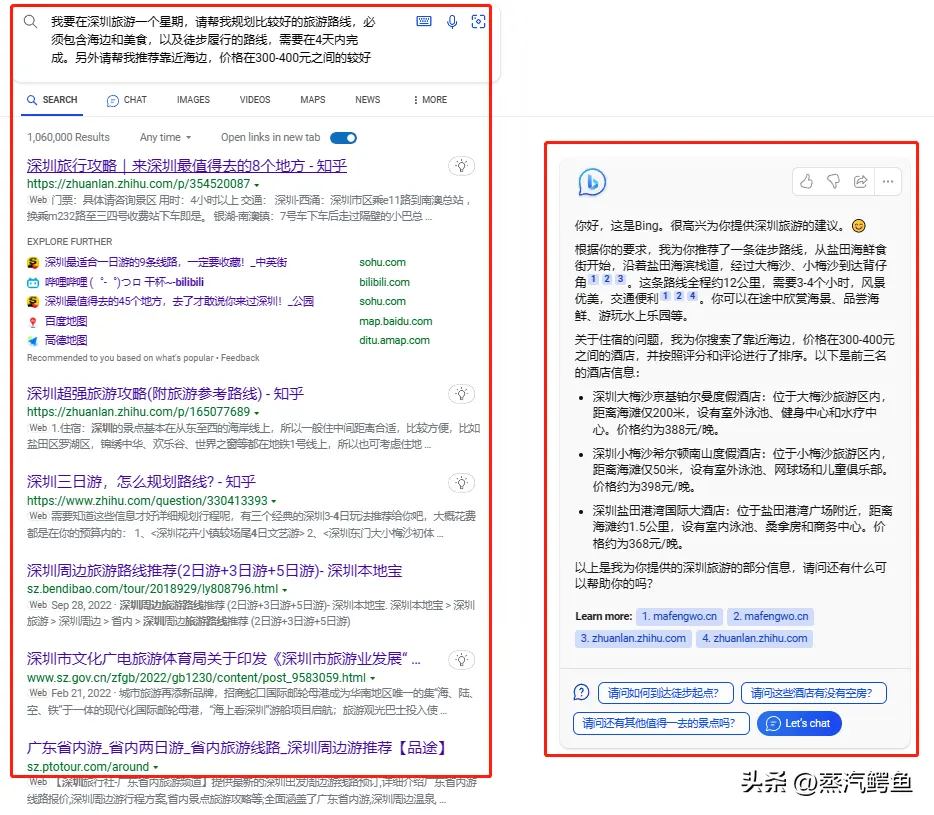Switch to the NEWS tab
Image resolution: width=934 pixels, height=815 pixels.
pos(368,99)
